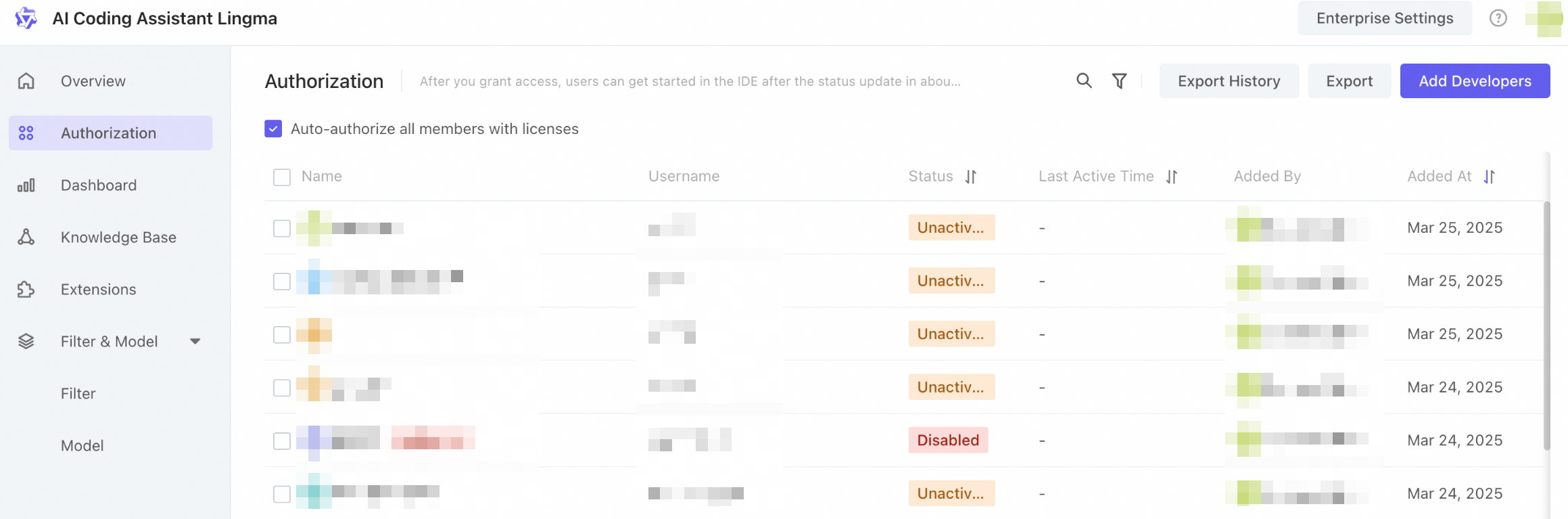
Task: Check the select-all checkbox beside Name
Action: 282,177
